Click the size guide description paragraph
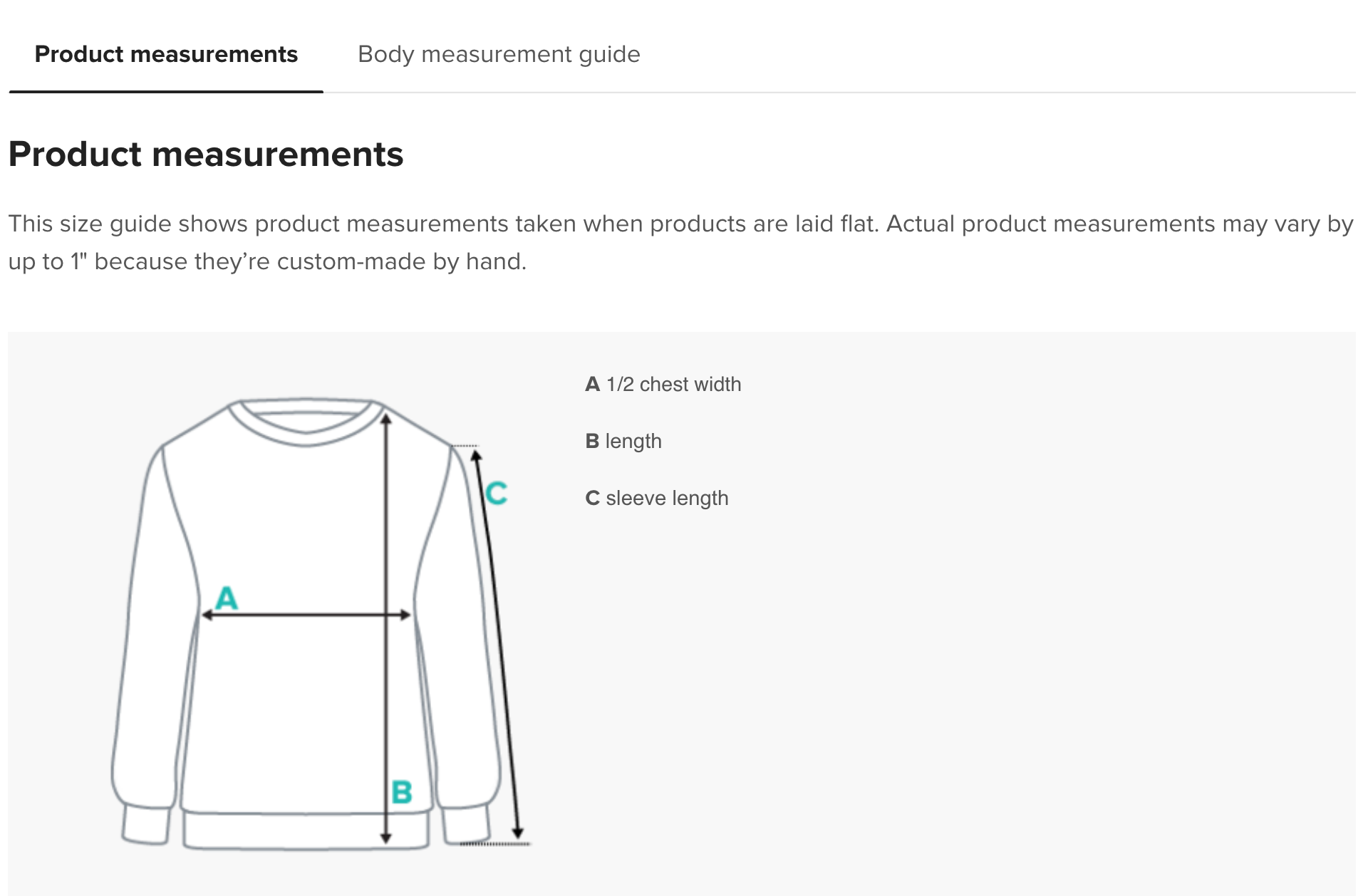This screenshot has width=1368, height=896. (680, 242)
